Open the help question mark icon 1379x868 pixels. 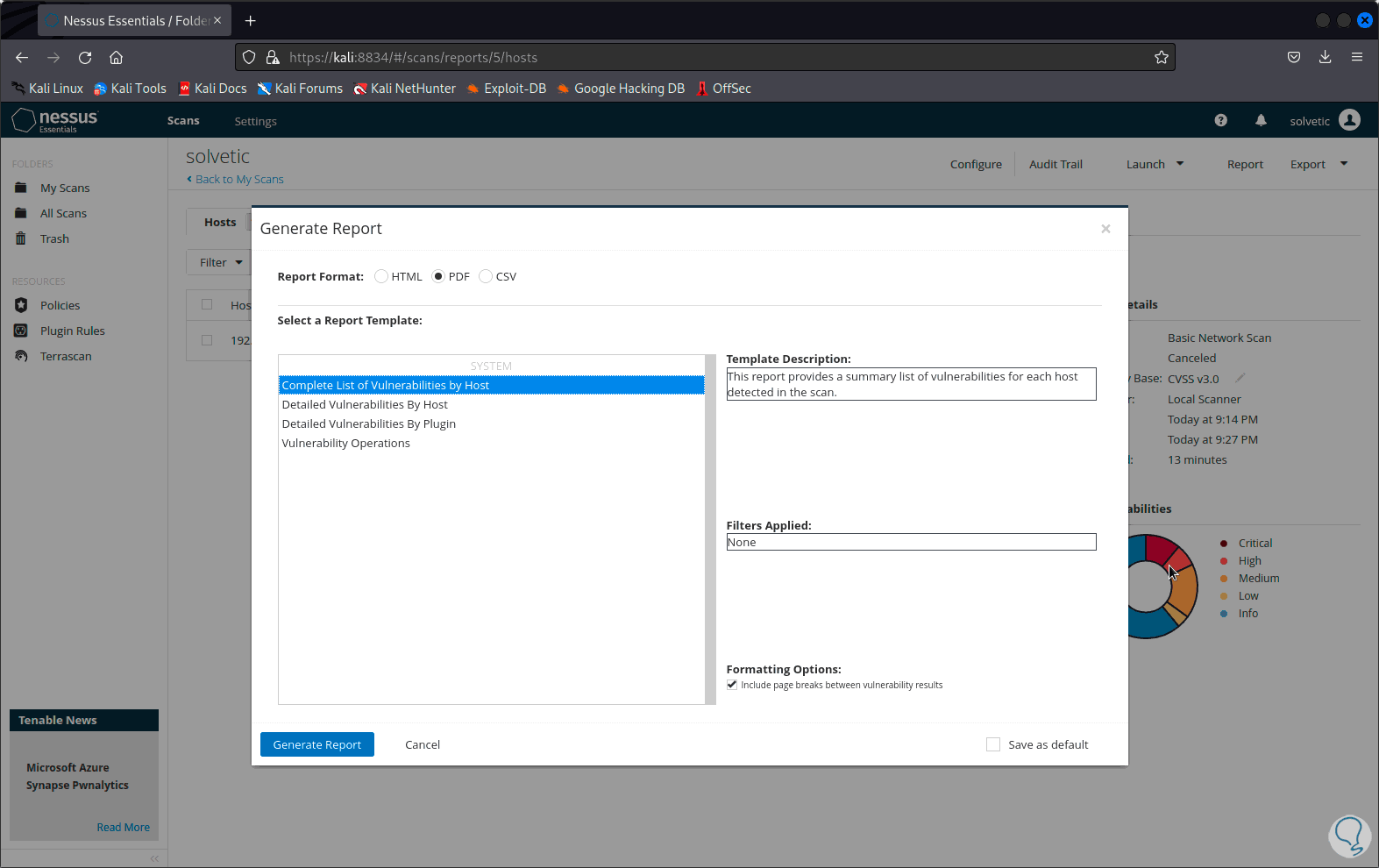coord(1220,120)
